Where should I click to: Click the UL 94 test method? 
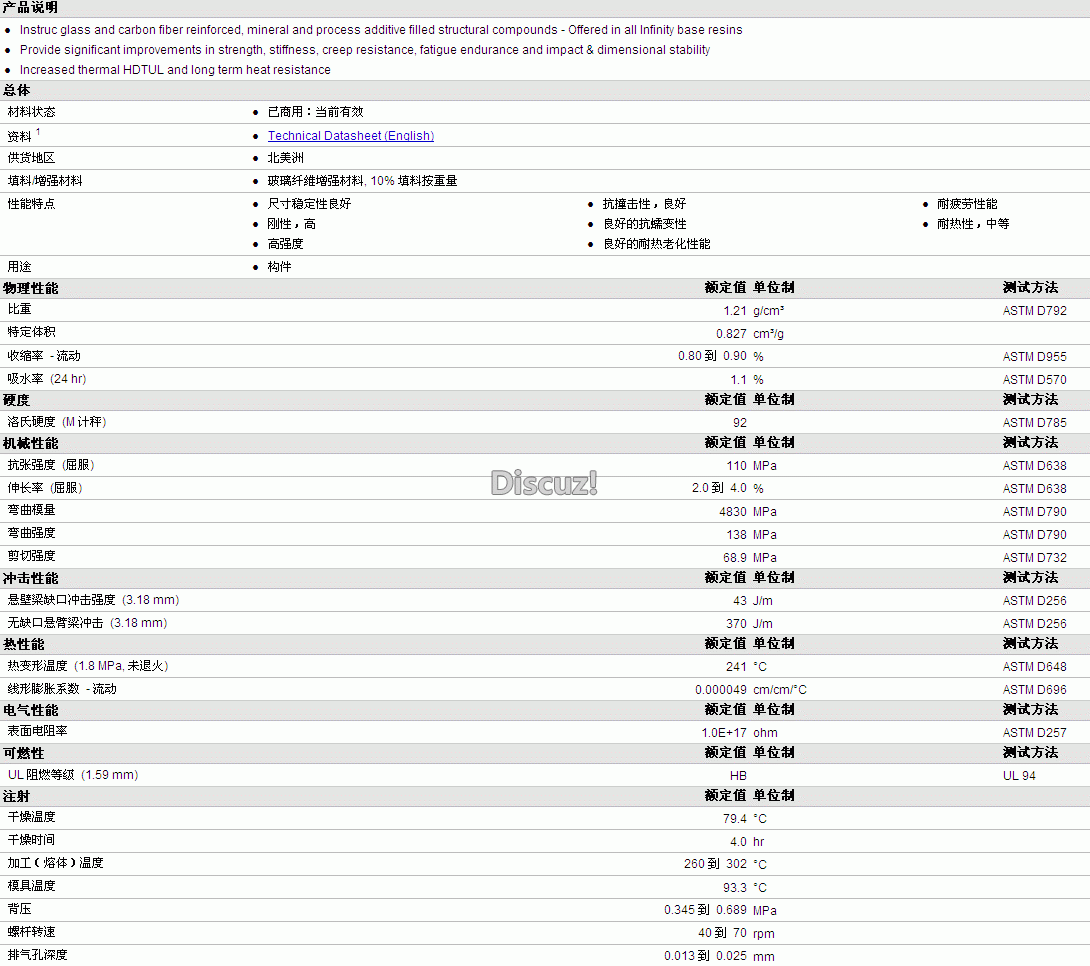pyautogui.click(x=1019, y=776)
